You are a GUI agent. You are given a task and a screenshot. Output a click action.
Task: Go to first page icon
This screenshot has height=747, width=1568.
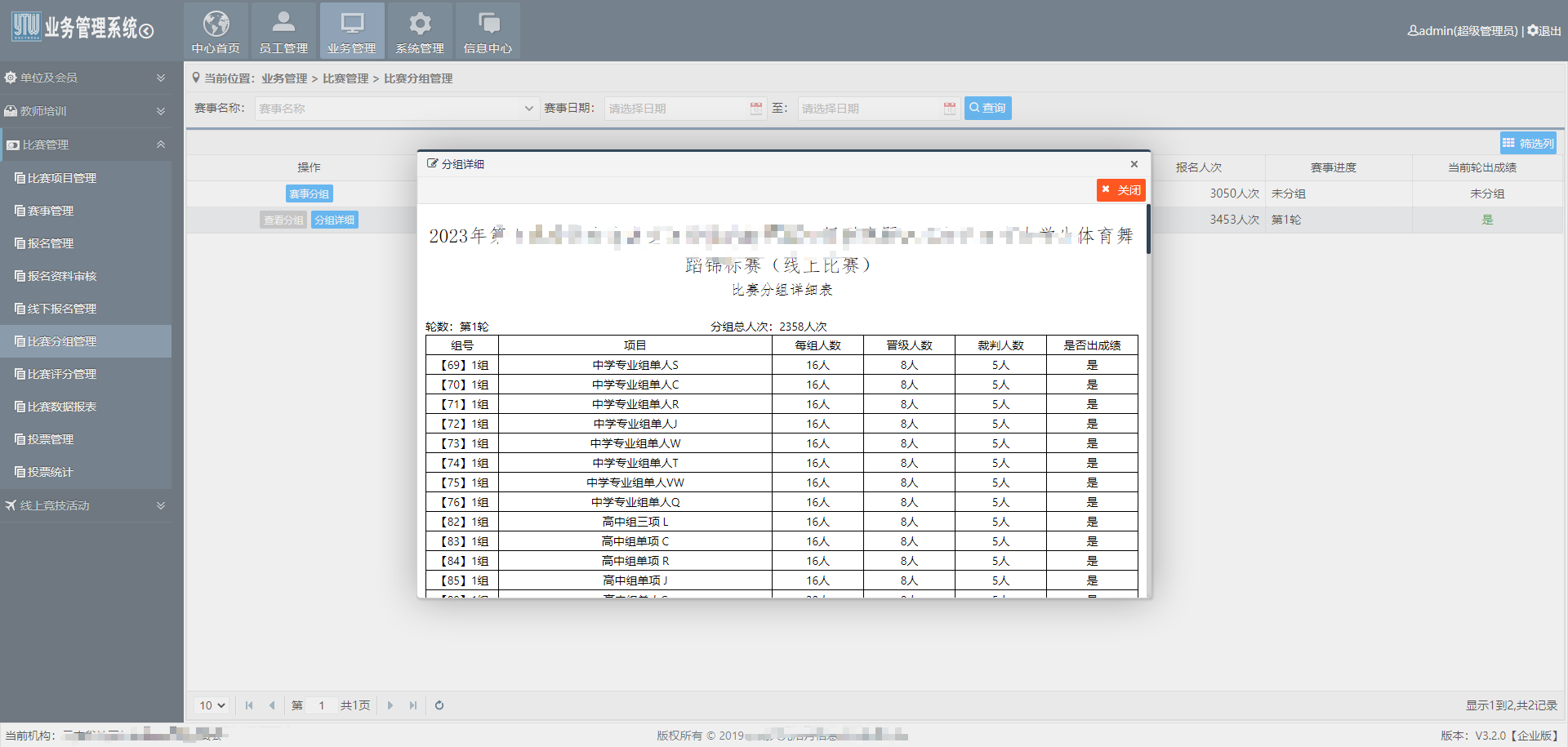coord(249,705)
